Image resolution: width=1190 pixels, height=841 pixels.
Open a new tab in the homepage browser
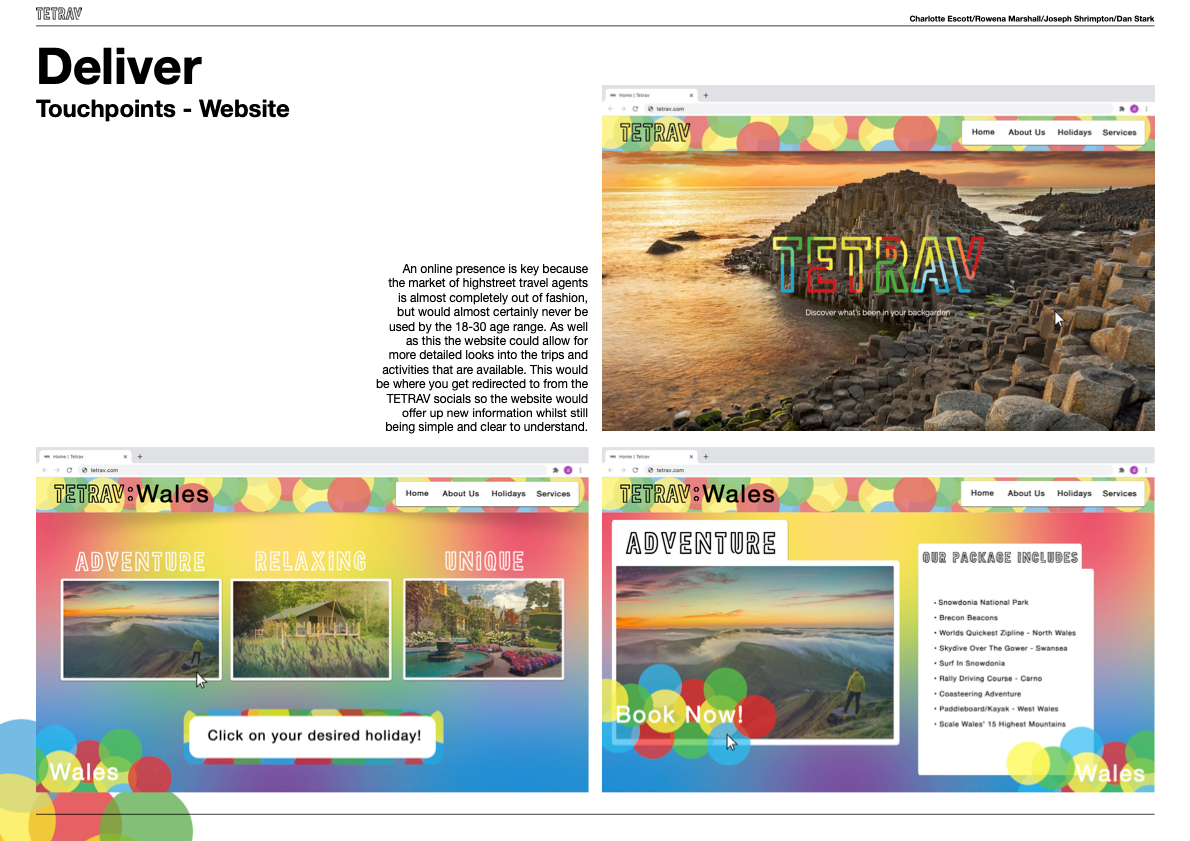[x=706, y=96]
